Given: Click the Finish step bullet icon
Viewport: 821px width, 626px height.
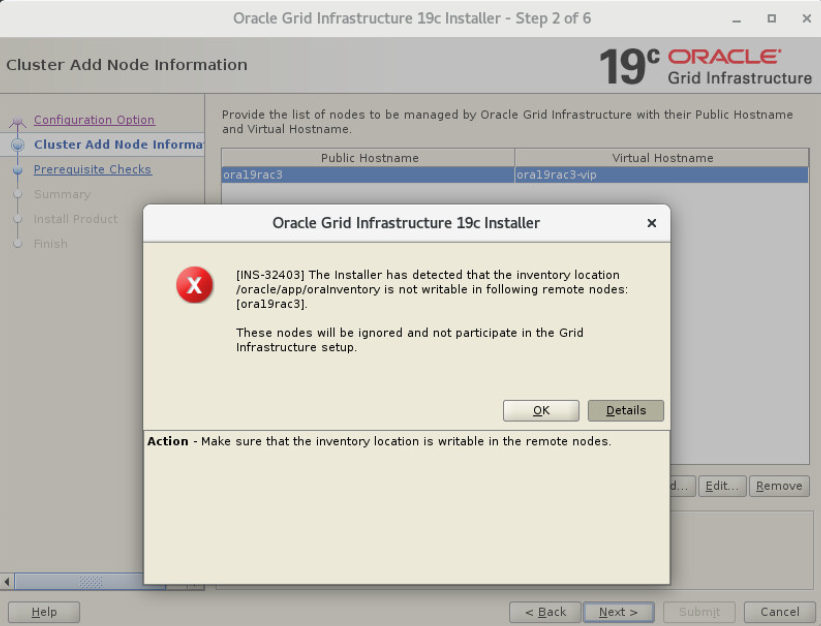Looking at the screenshot, I should (x=18, y=244).
